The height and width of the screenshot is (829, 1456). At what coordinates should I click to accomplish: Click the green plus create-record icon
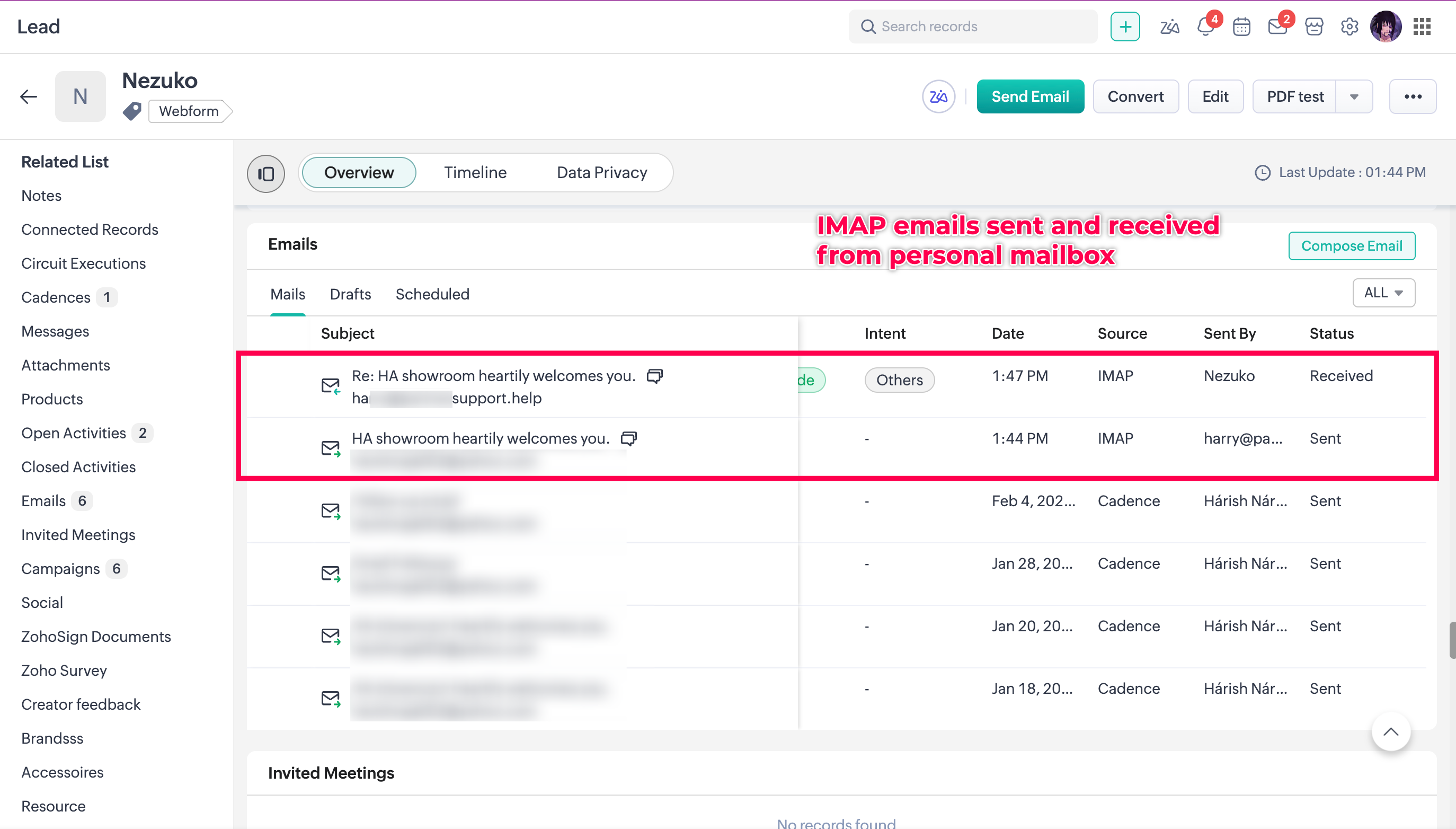point(1125,27)
